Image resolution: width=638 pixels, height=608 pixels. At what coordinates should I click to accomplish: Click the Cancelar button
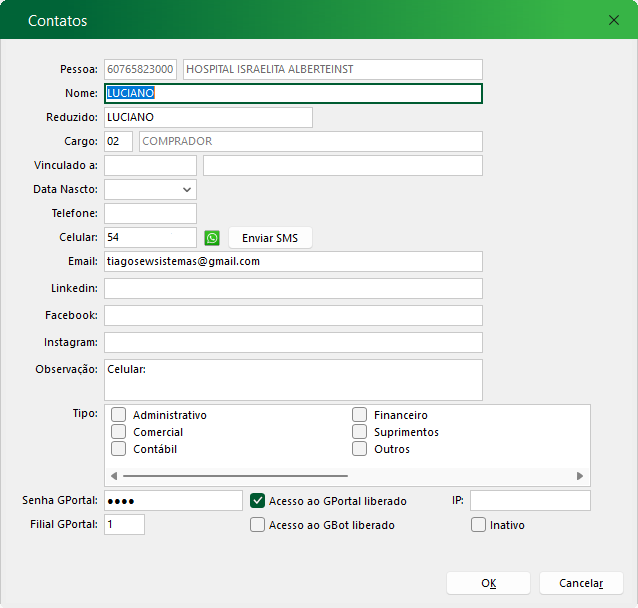[581, 583]
